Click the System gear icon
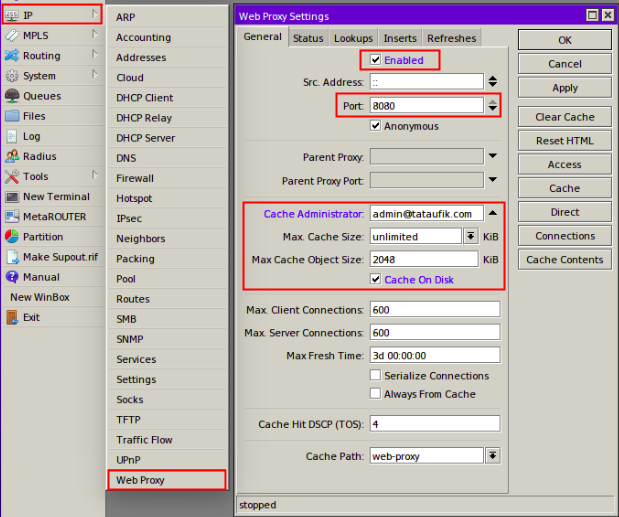The width and height of the screenshot is (619, 517). tap(12, 76)
